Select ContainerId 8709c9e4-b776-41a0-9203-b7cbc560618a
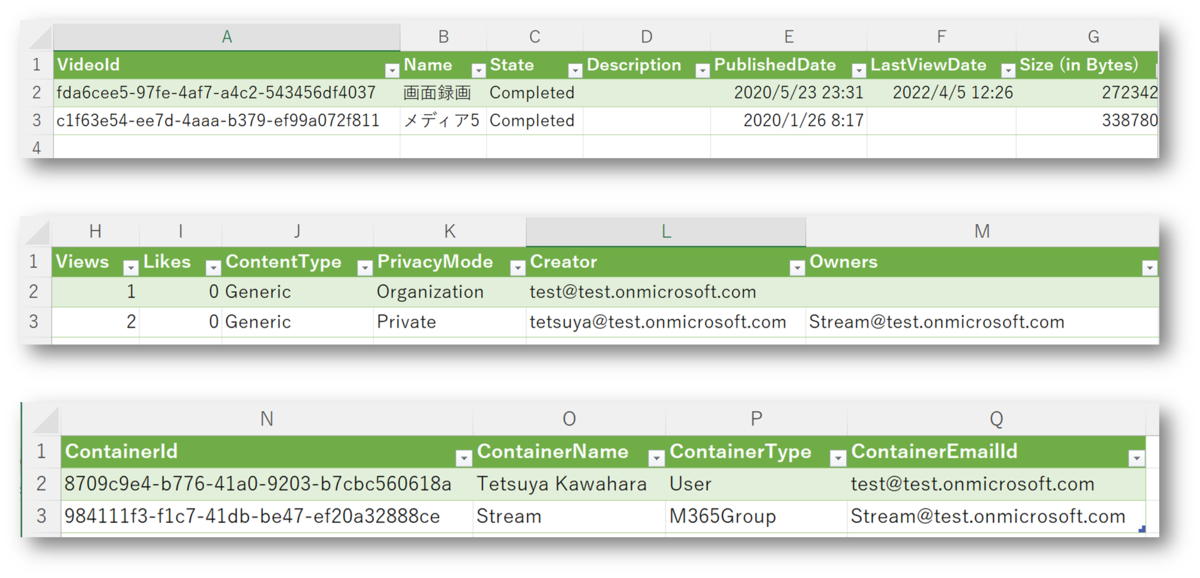 tap(266, 484)
